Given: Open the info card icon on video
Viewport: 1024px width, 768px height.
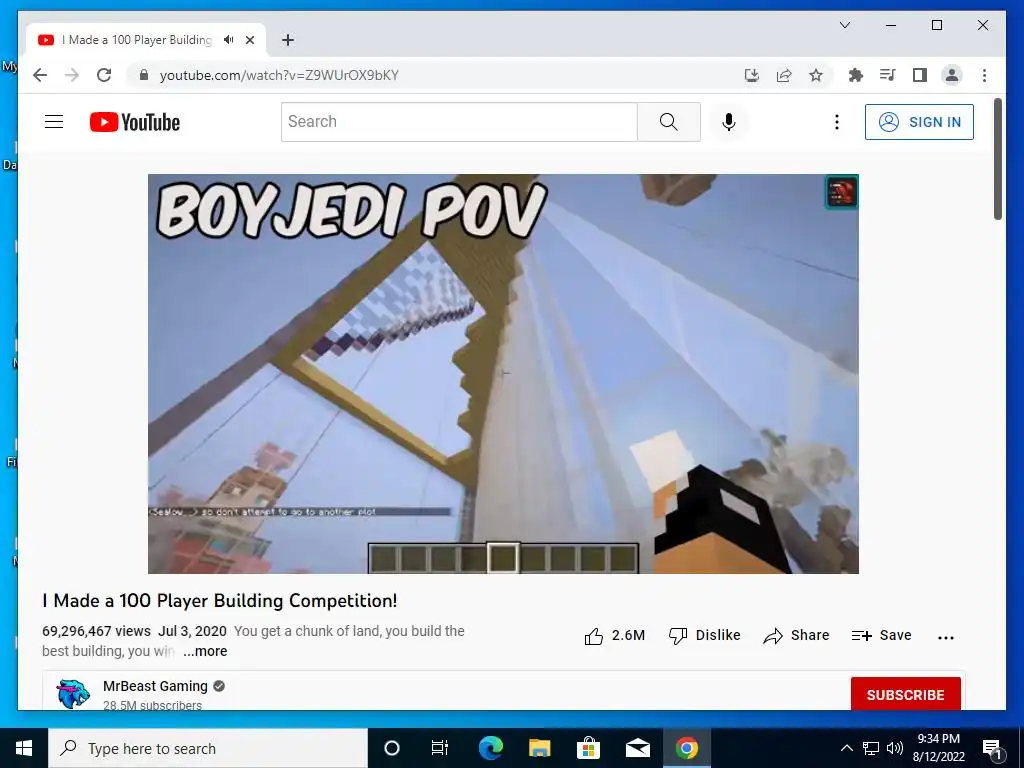Looking at the screenshot, I should click(x=841, y=192).
